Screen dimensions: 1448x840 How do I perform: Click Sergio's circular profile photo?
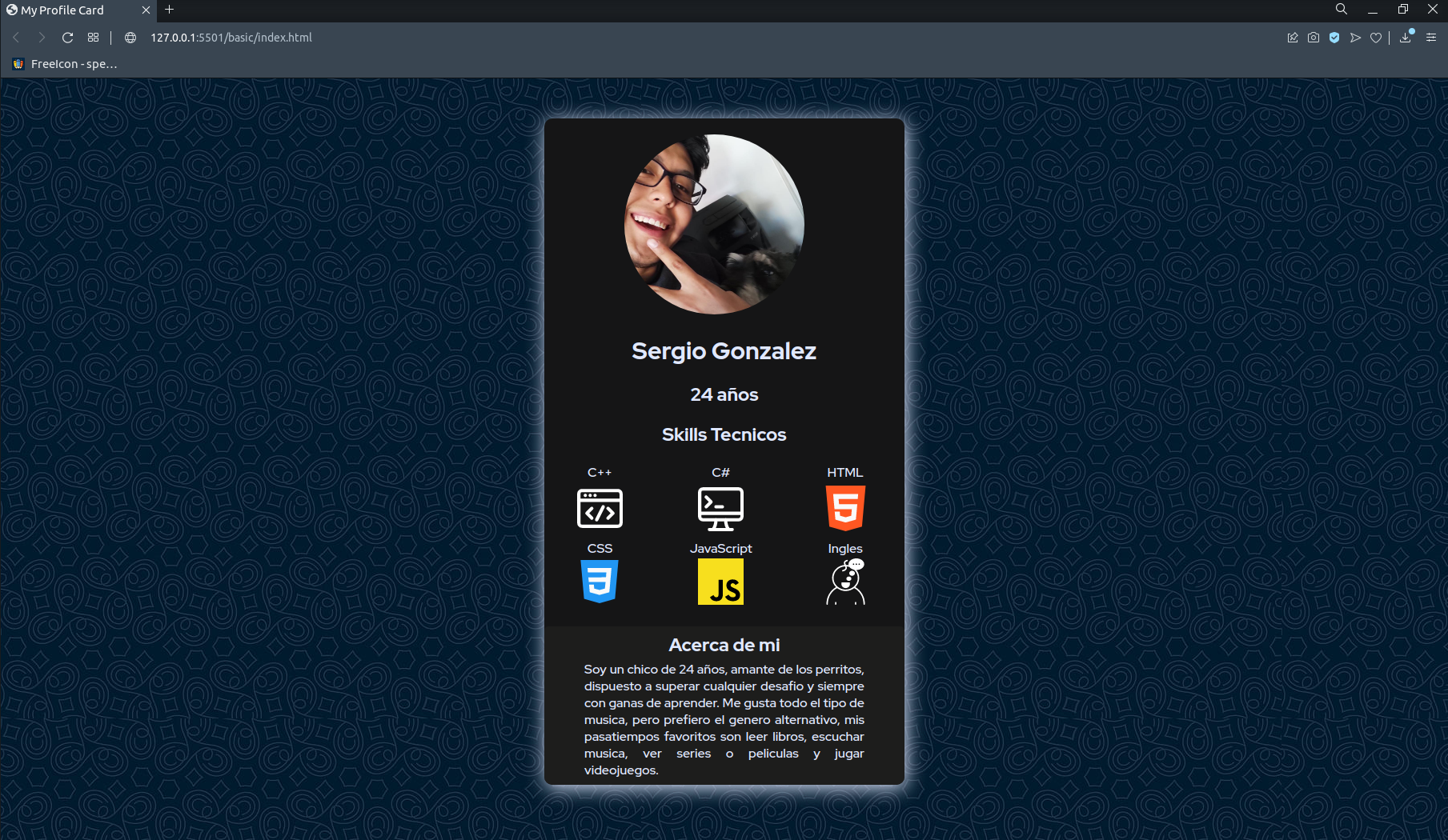(715, 225)
